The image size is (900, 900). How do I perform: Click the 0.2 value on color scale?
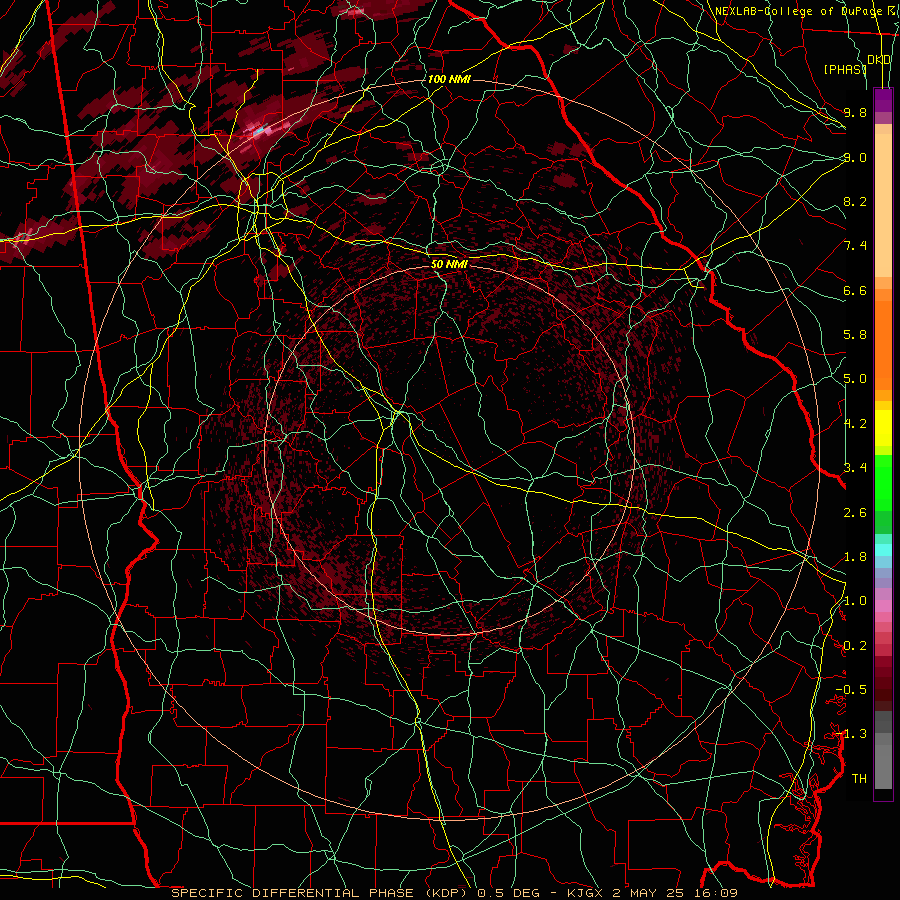tap(855, 646)
